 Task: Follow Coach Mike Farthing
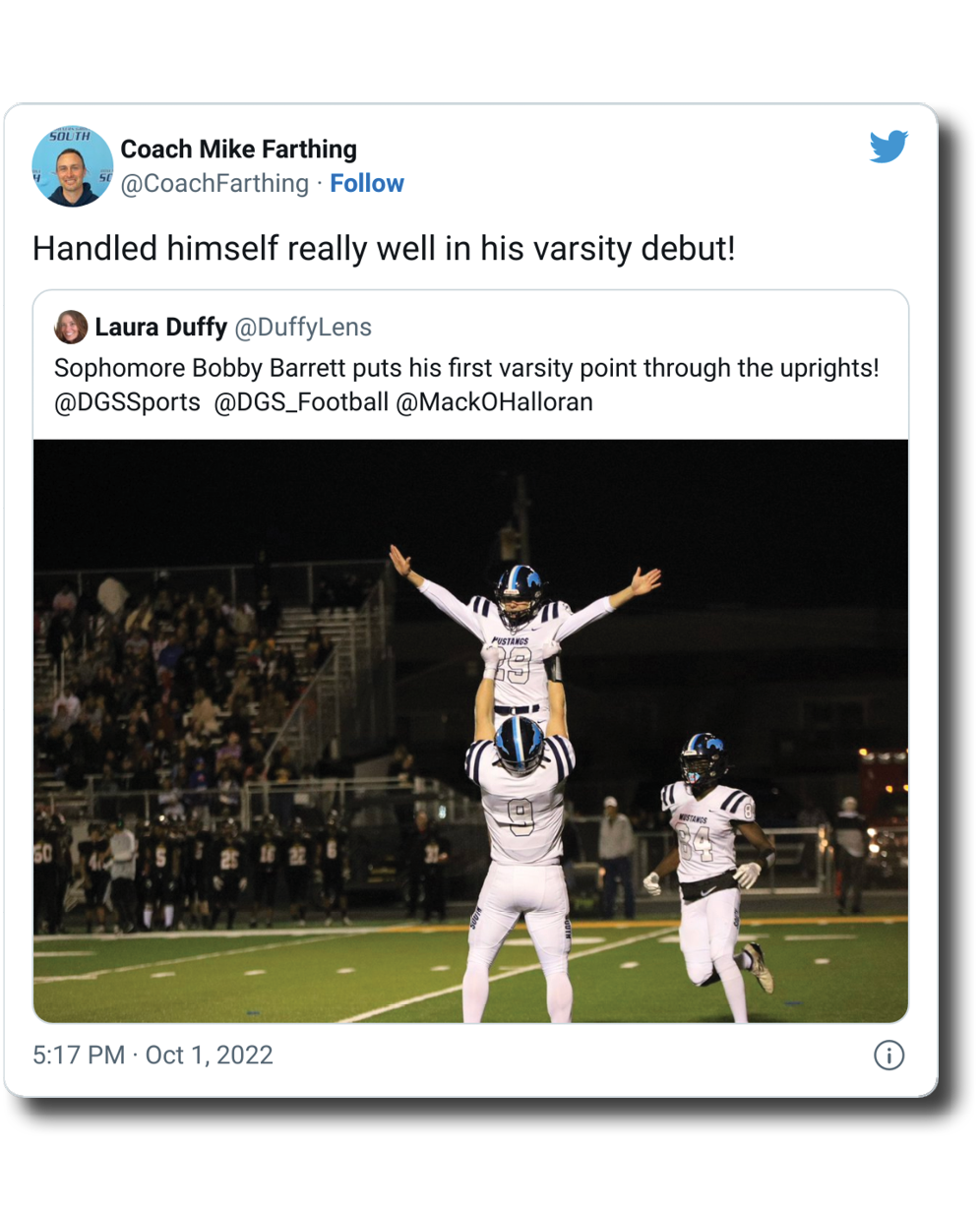pyautogui.click(x=367, y=184)
